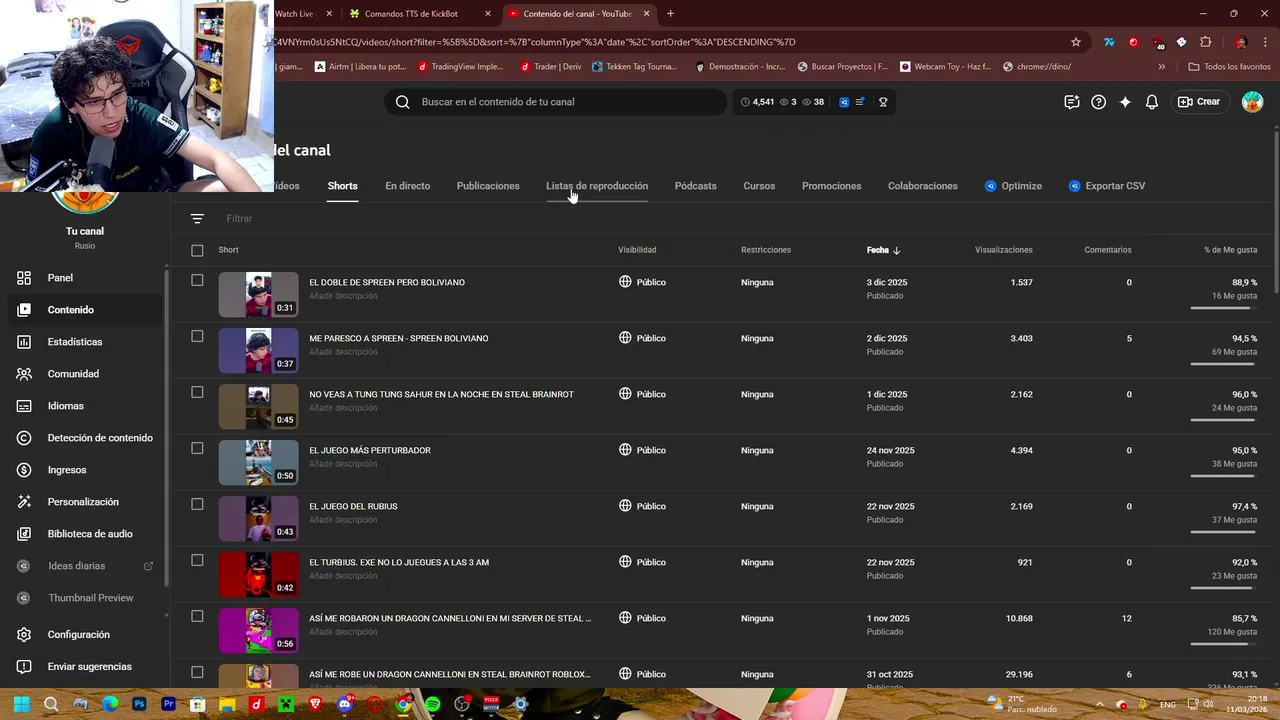Click the Crear button
1280x720 pixels.
click(1199, 102)
